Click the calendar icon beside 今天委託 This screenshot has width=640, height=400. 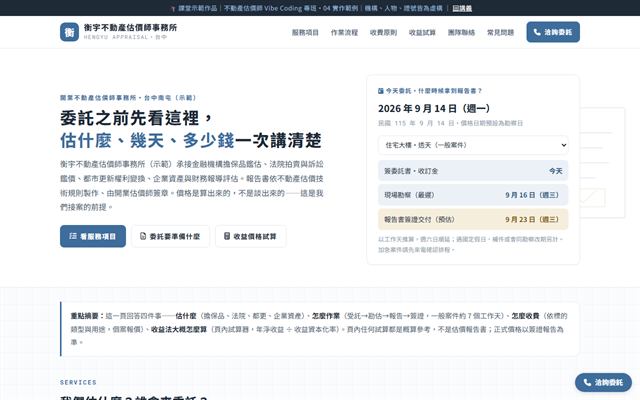[381, 91]
